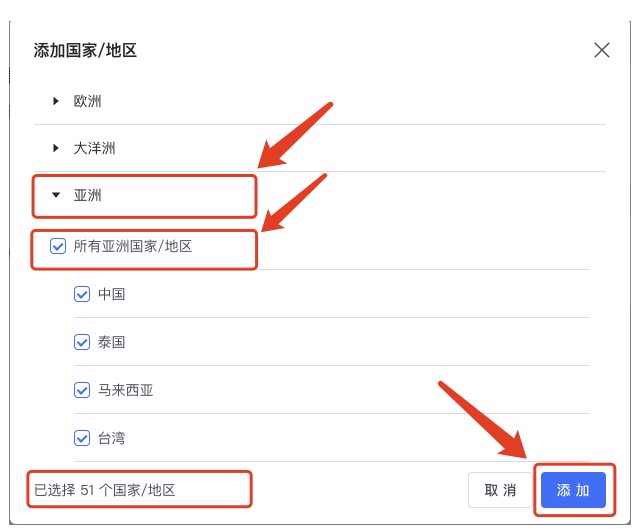635x529 pixels.
Task: Expand the 大洋洲 disclosure triangle
Action: tap(56, 148)
